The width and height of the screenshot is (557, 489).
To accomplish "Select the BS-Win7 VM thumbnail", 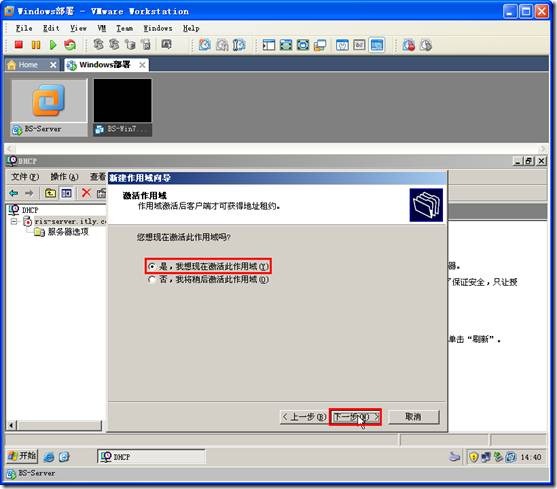I will (123, 108).
